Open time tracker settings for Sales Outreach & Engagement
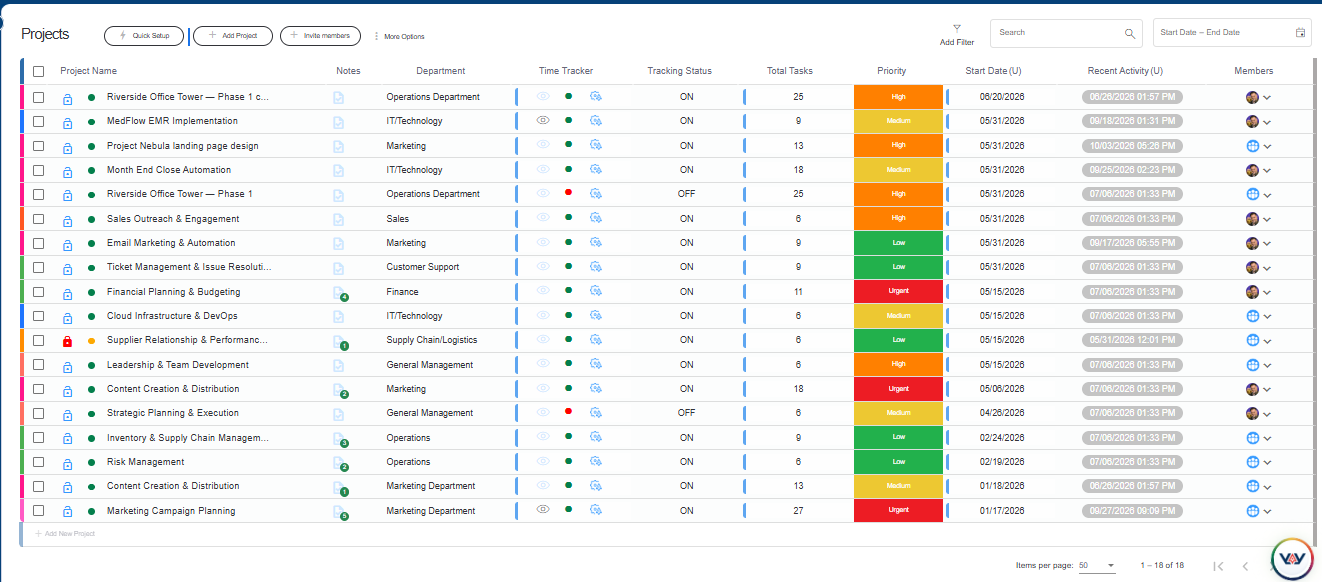 (595, 219)
